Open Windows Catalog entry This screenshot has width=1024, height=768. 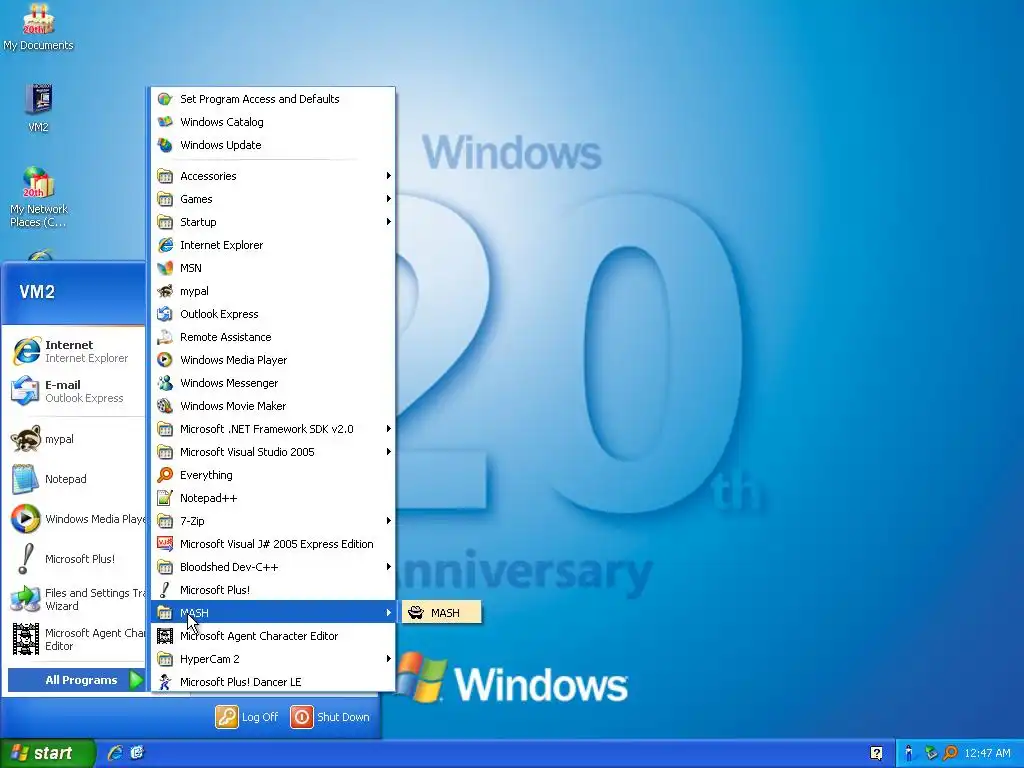coord(273,121)
